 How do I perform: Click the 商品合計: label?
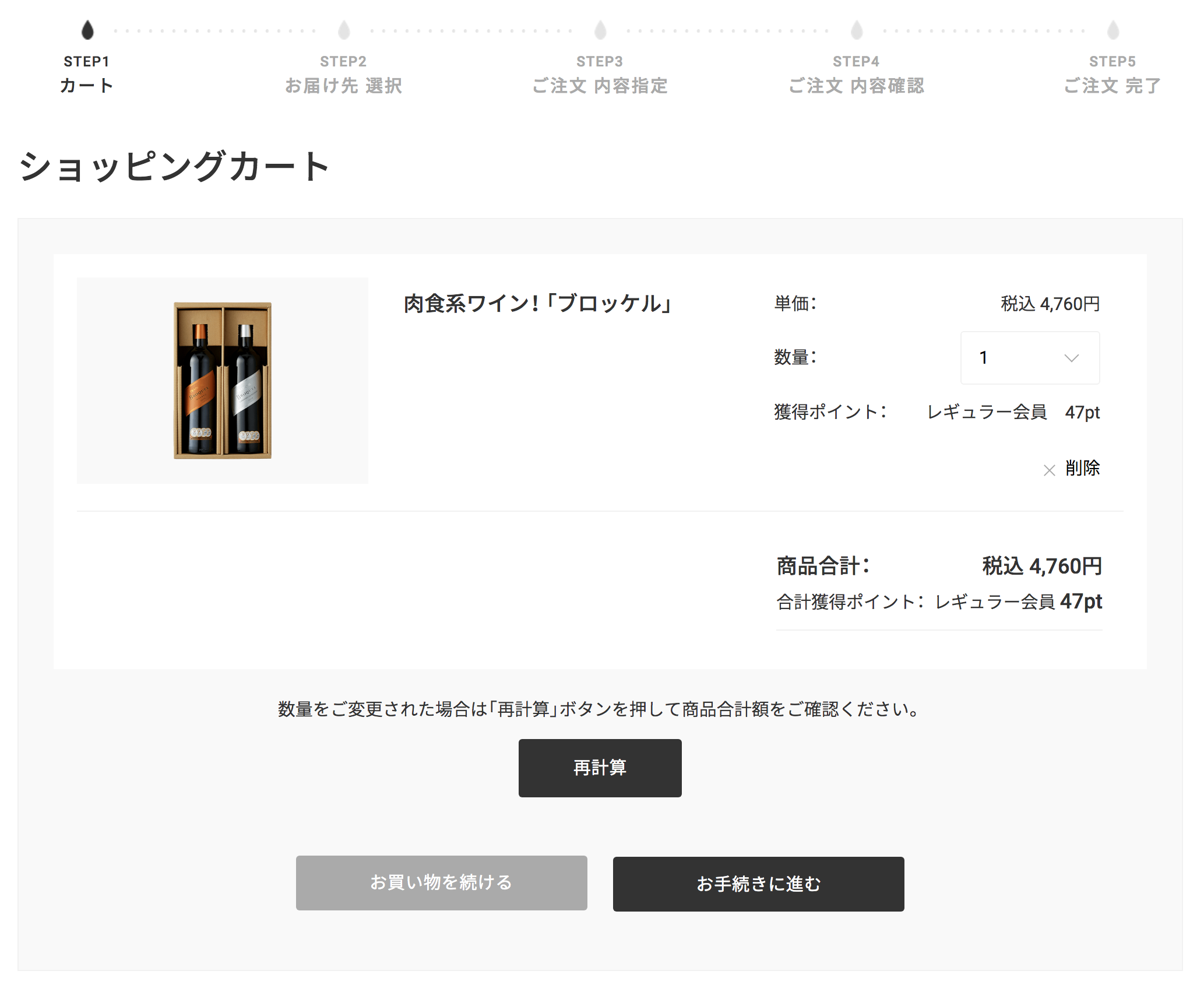tap(823, 566)
